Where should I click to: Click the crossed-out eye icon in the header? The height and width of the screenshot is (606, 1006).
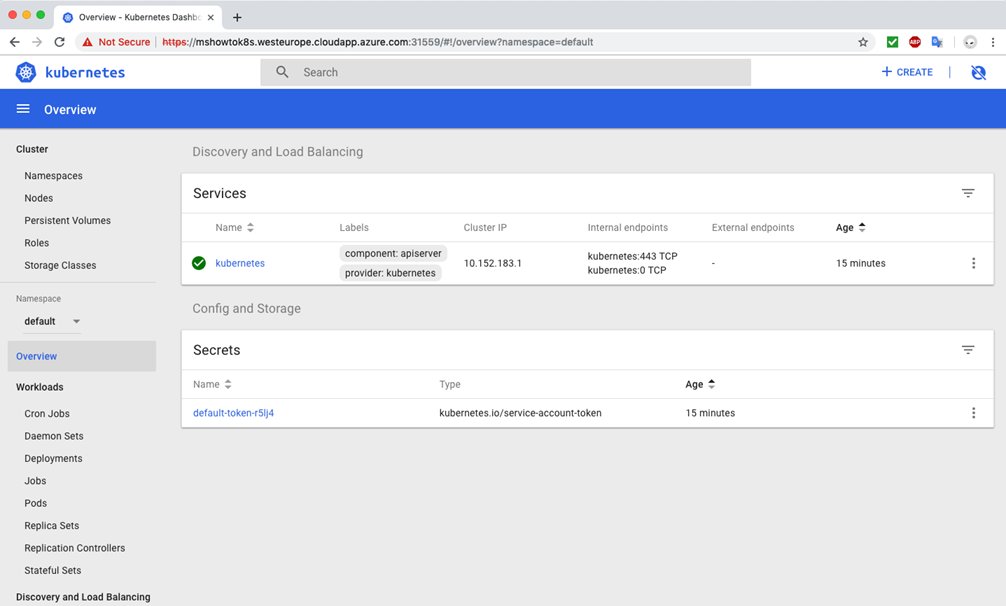click(978, 72)
